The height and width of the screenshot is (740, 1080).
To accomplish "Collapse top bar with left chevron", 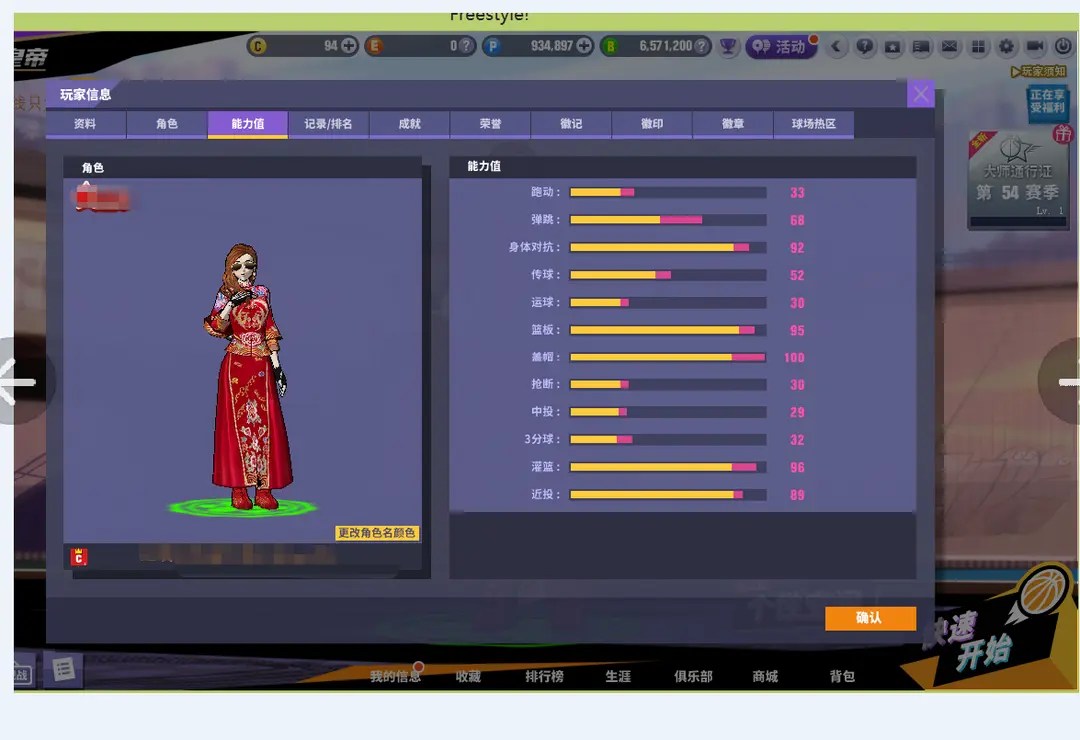I will pyautogui.click(x=836, y=46).
